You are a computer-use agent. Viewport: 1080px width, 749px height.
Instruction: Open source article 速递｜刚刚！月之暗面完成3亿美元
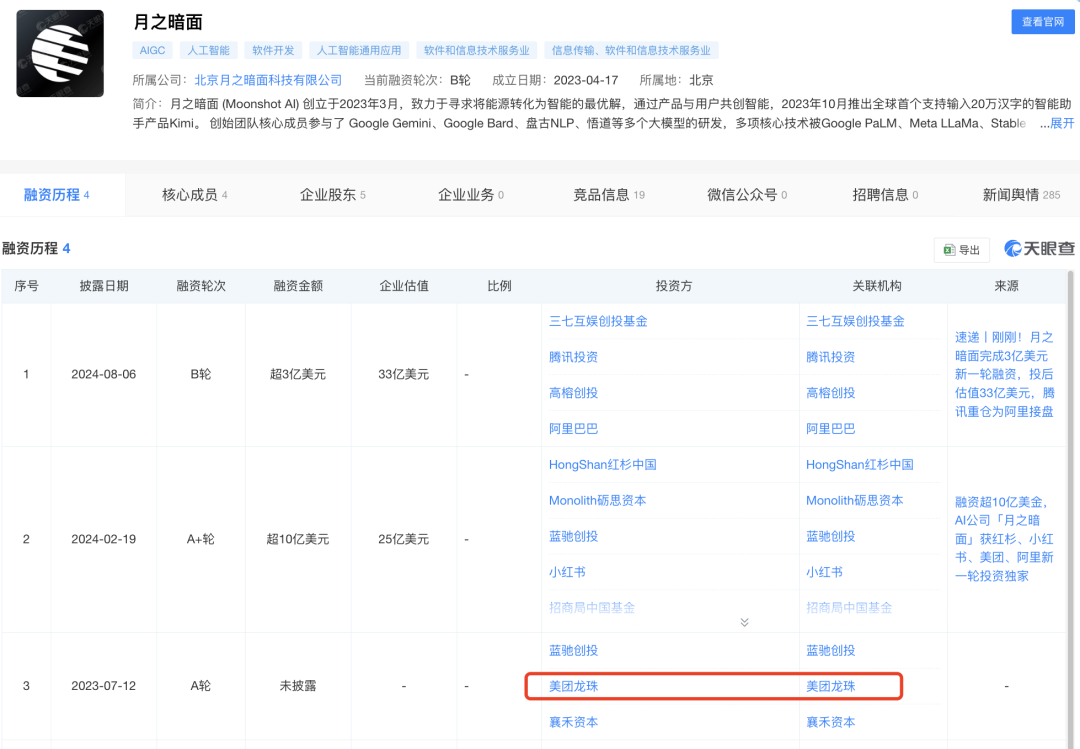[1004, 374]
